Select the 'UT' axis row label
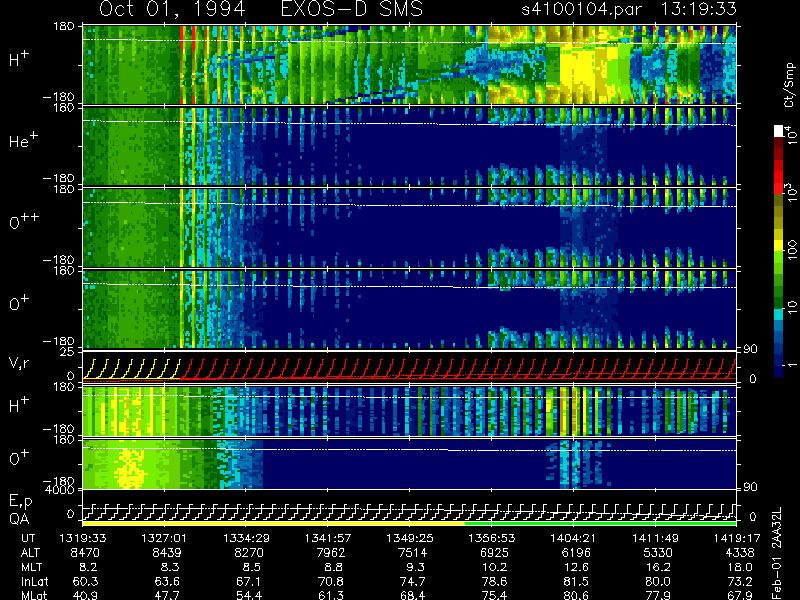800x600 pixels. (29, 538)
